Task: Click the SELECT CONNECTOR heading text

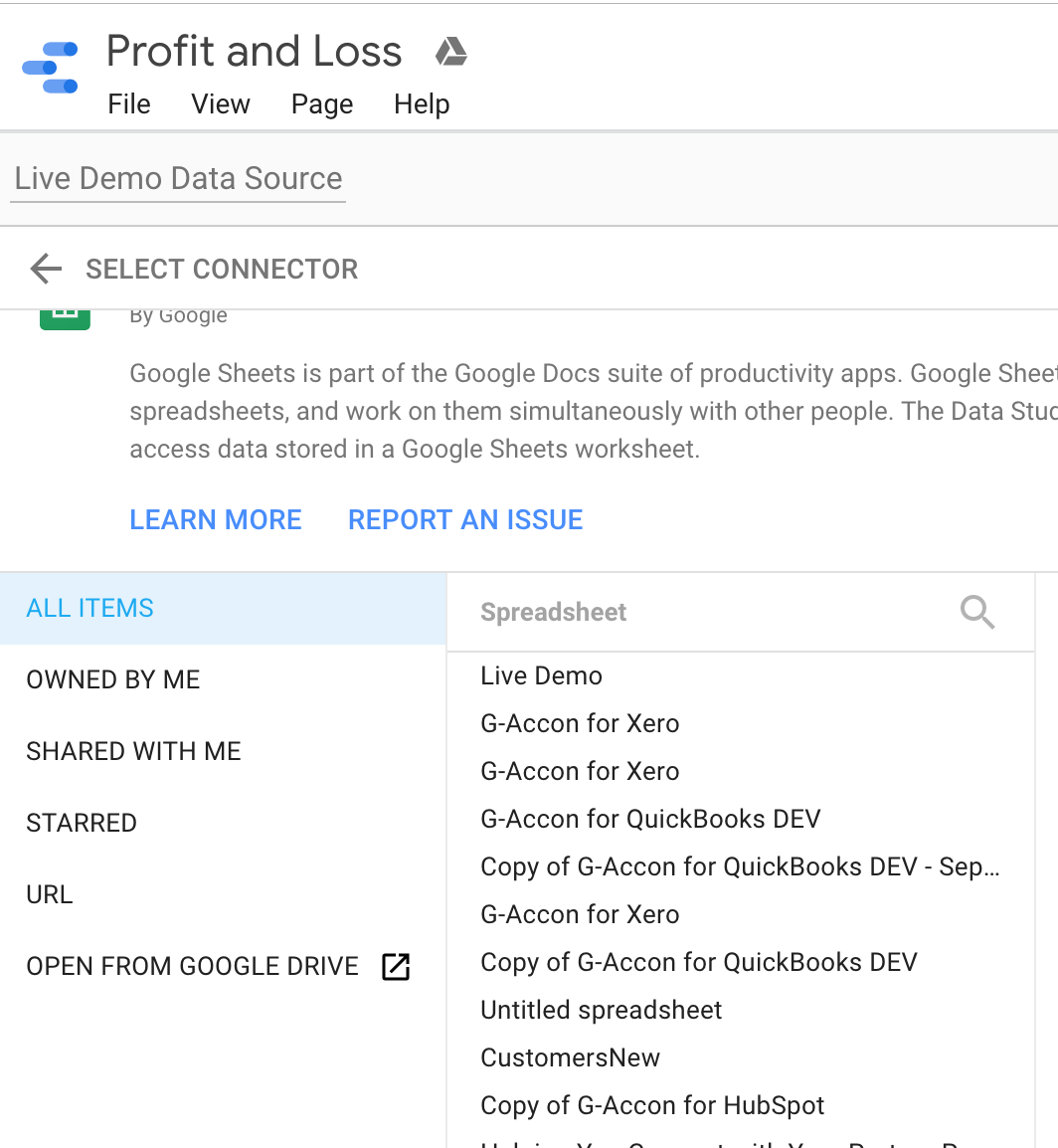Action: coord(222,269)
